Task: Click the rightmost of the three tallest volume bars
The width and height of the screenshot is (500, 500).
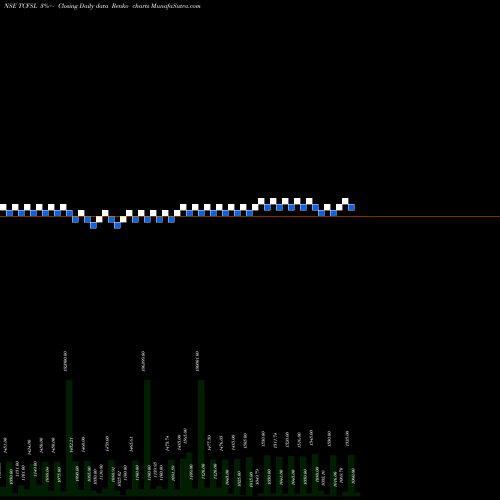Action: tap(201, 437)
